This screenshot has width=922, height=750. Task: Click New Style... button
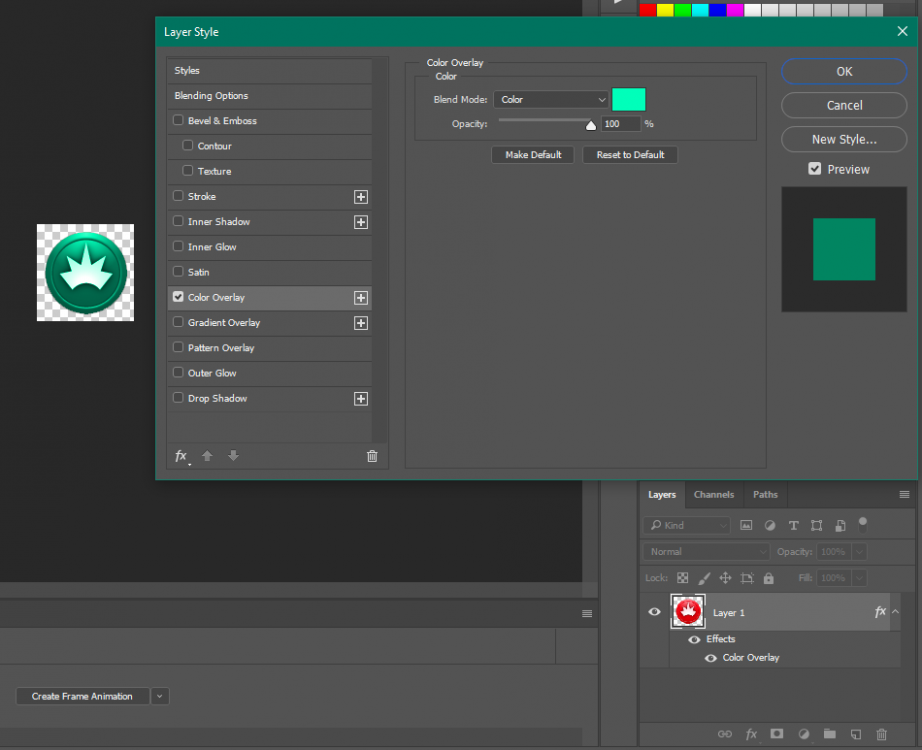(x=844, y=139)
